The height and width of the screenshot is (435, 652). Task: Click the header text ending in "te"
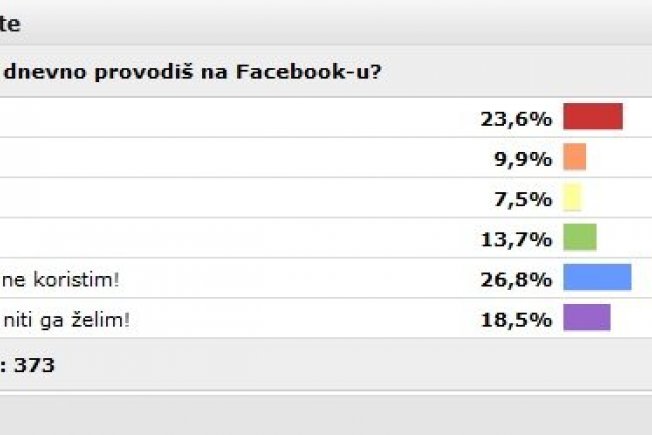(x=9, y=24)
